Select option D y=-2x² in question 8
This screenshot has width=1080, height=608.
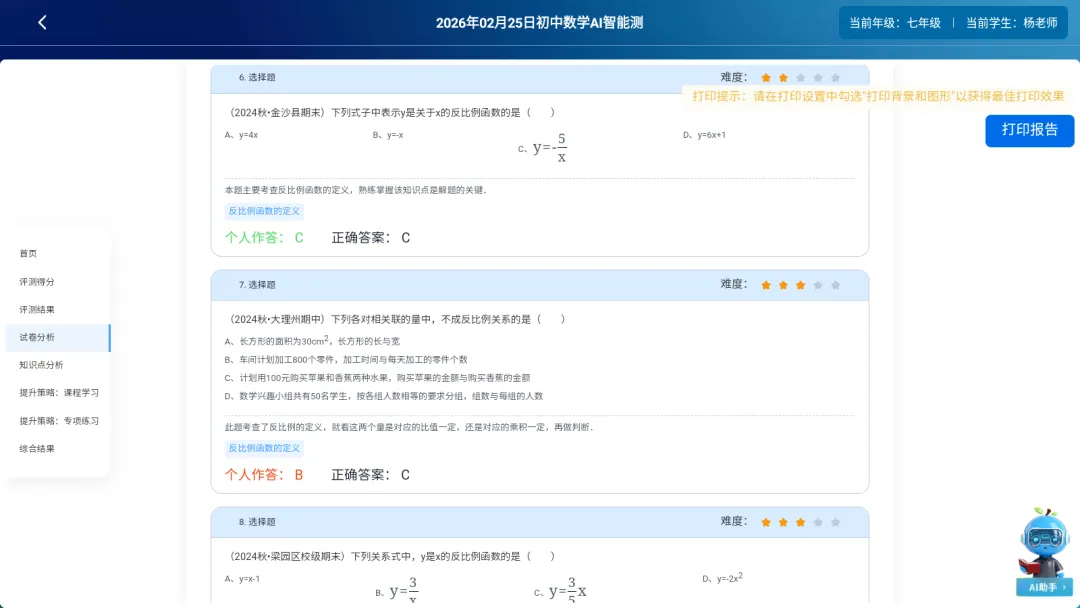[x=723, y=578]
